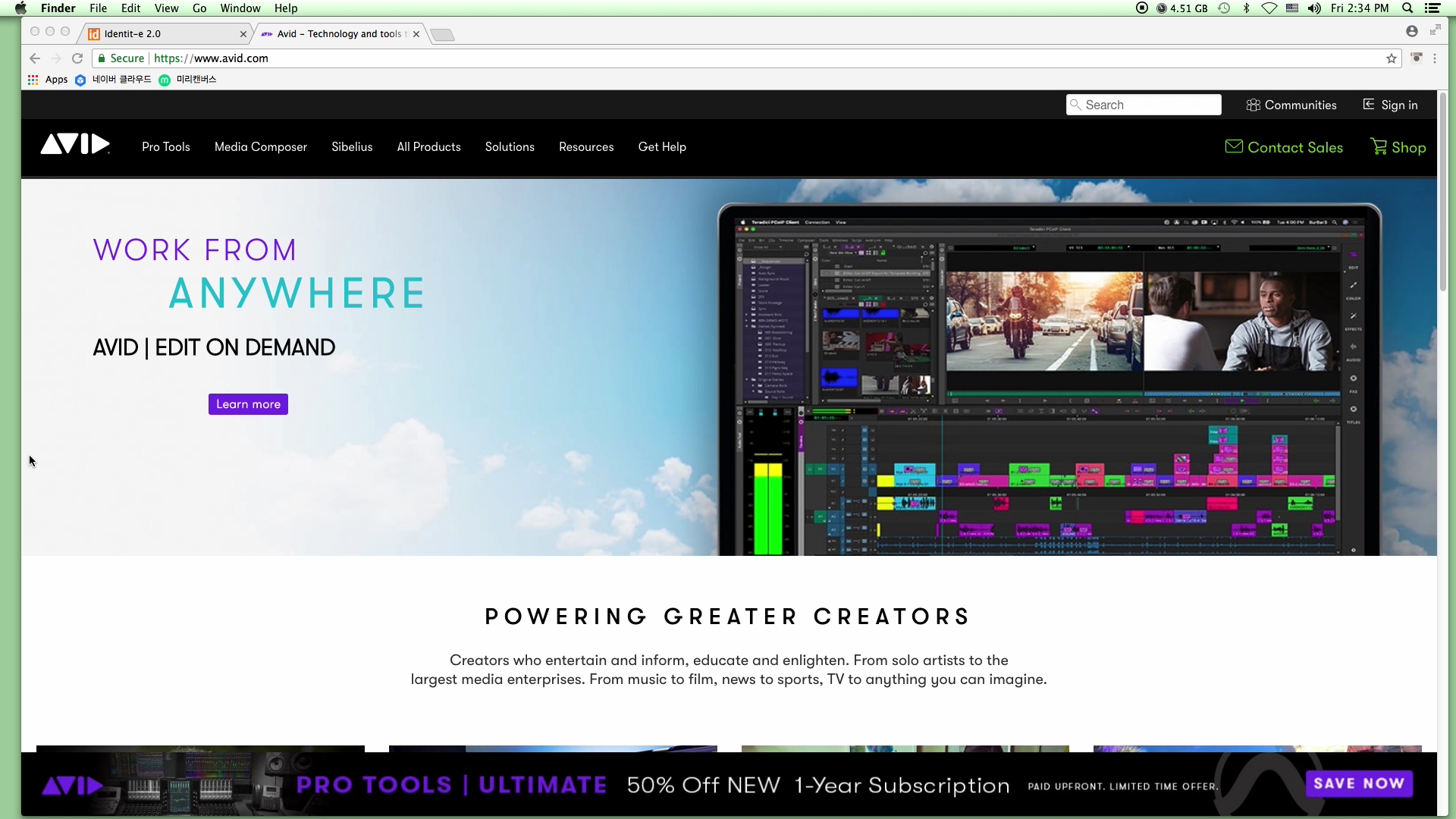This screenshot has height=819, width=1456.
Task: Click the magnifier icon in the Search field
Action: [1075, 105]
